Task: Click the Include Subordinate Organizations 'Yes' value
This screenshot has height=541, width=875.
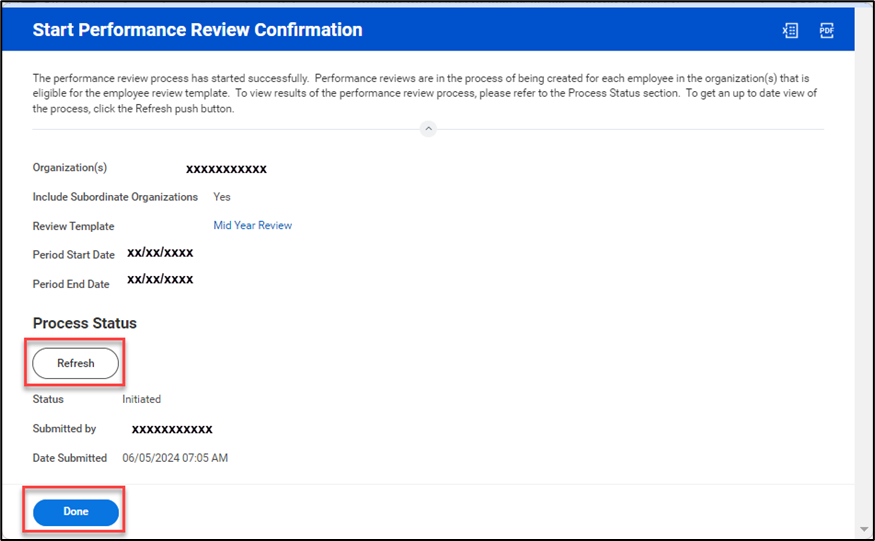Action: [222, 197]
